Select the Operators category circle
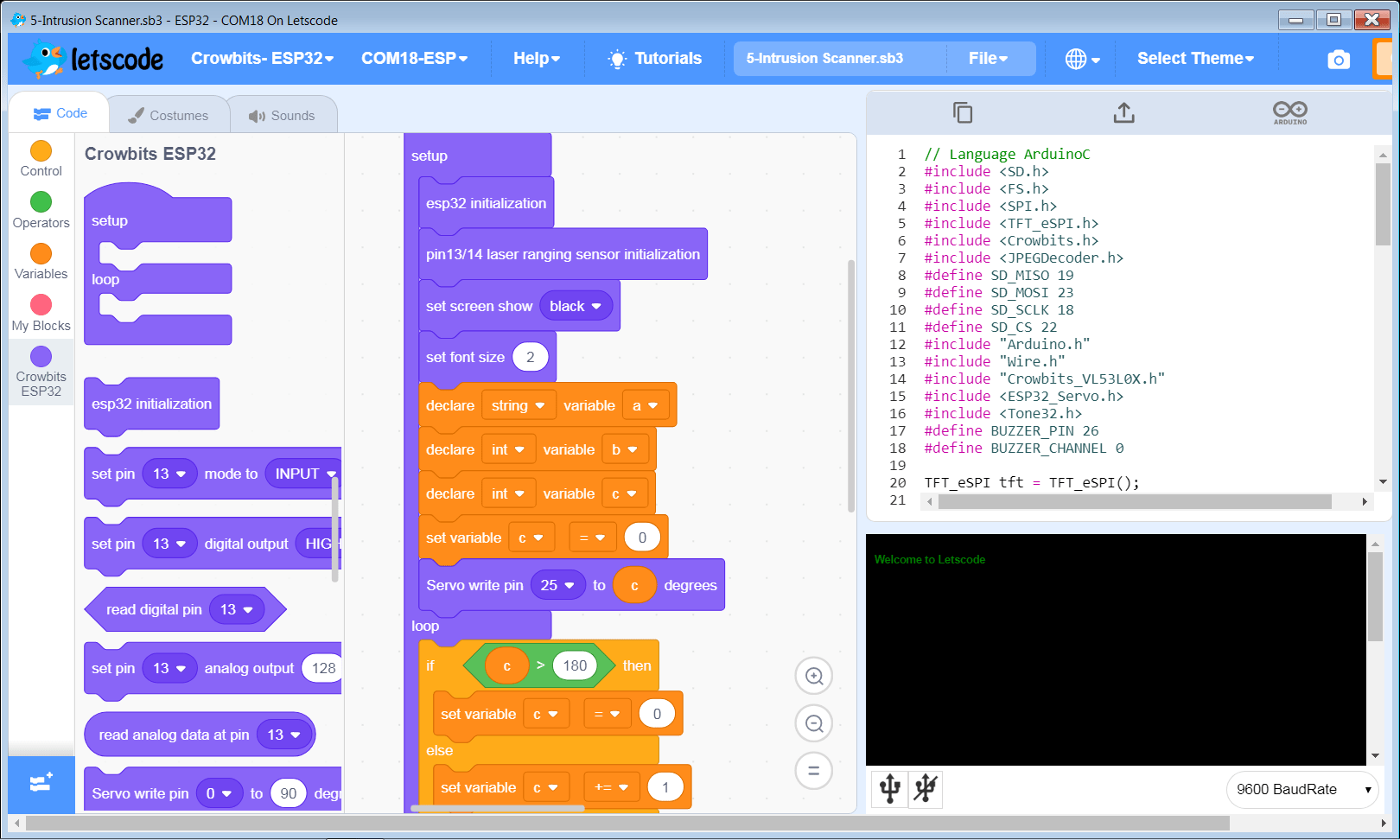This screenshot has width=1400, height=840. click(41, 201)
